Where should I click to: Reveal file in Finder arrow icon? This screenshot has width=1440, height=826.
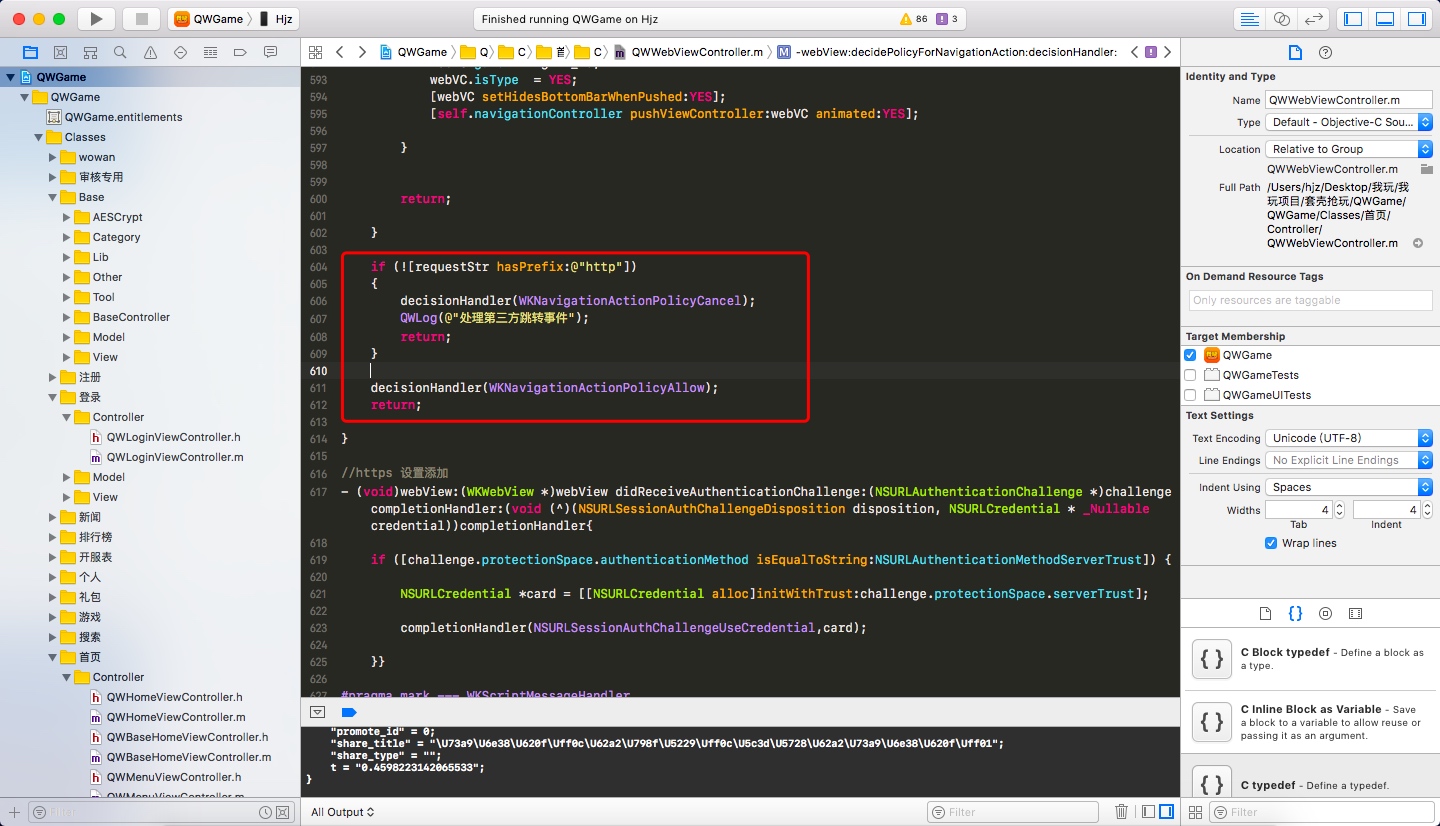pyautogui.click(x=1418, y=243)
